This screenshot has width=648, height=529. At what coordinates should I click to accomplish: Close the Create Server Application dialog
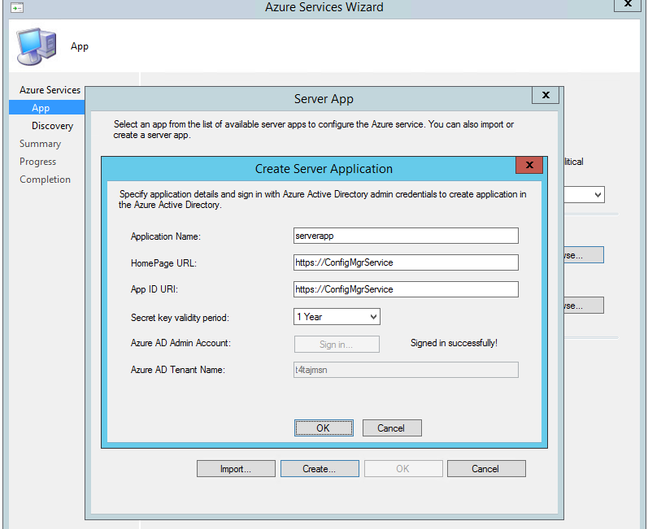pos(529,165)
